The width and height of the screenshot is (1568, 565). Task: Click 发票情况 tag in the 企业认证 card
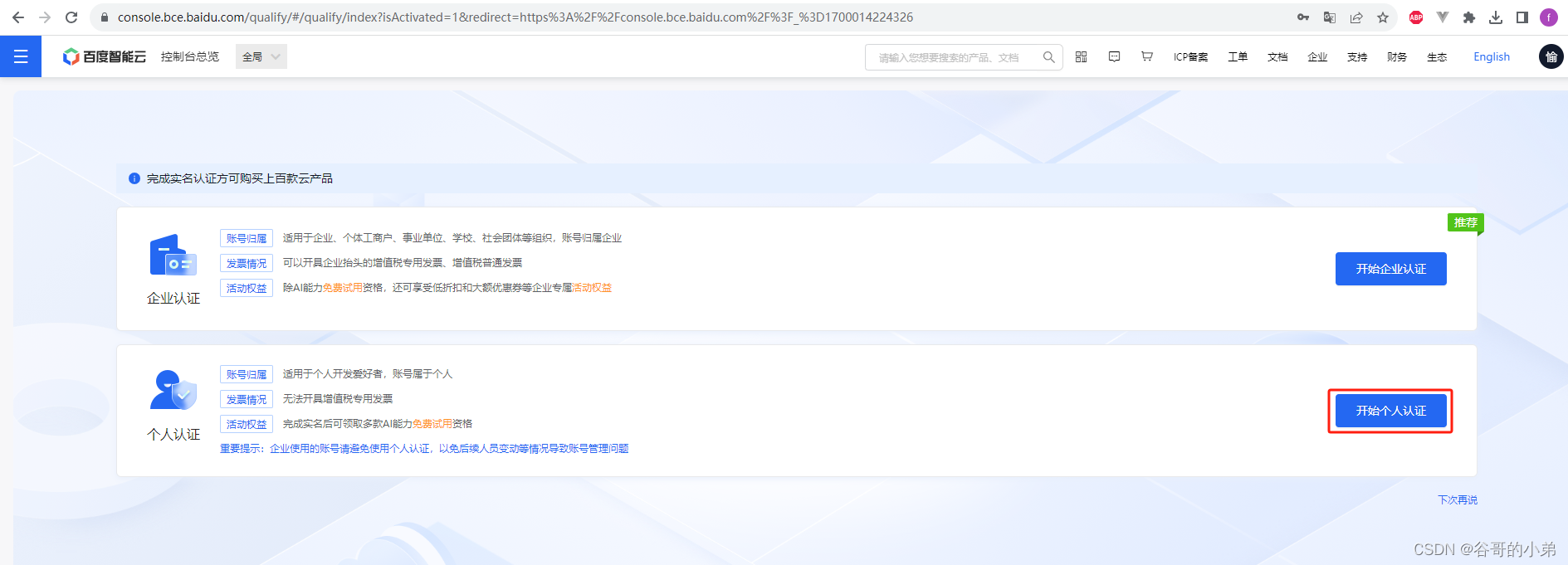point(247,263)
